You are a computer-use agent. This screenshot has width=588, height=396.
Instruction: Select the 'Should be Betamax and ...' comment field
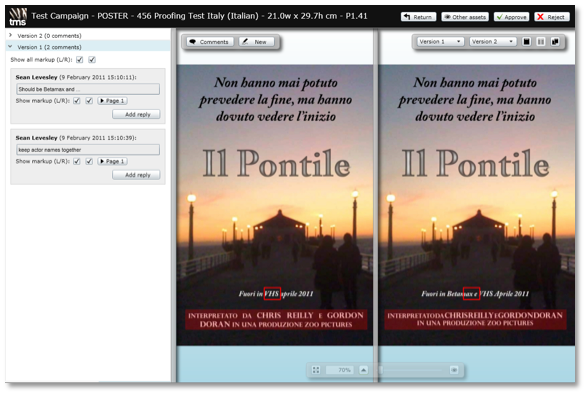tap(88, 89)
